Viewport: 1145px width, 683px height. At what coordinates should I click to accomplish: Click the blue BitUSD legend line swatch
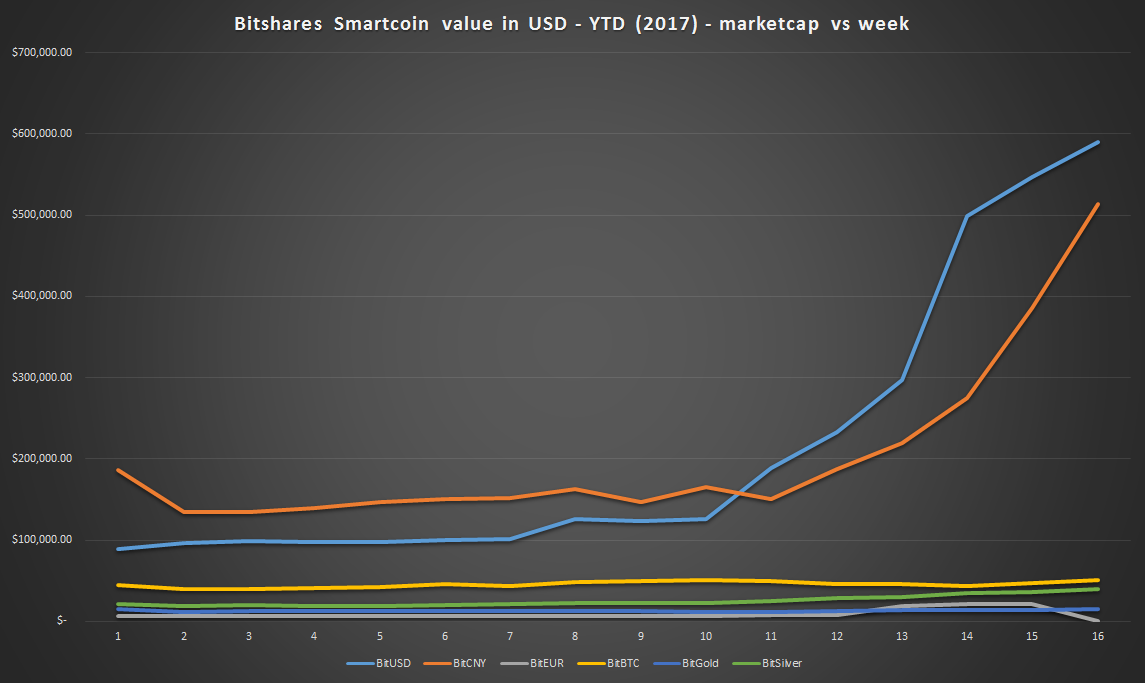coord(361,664)
